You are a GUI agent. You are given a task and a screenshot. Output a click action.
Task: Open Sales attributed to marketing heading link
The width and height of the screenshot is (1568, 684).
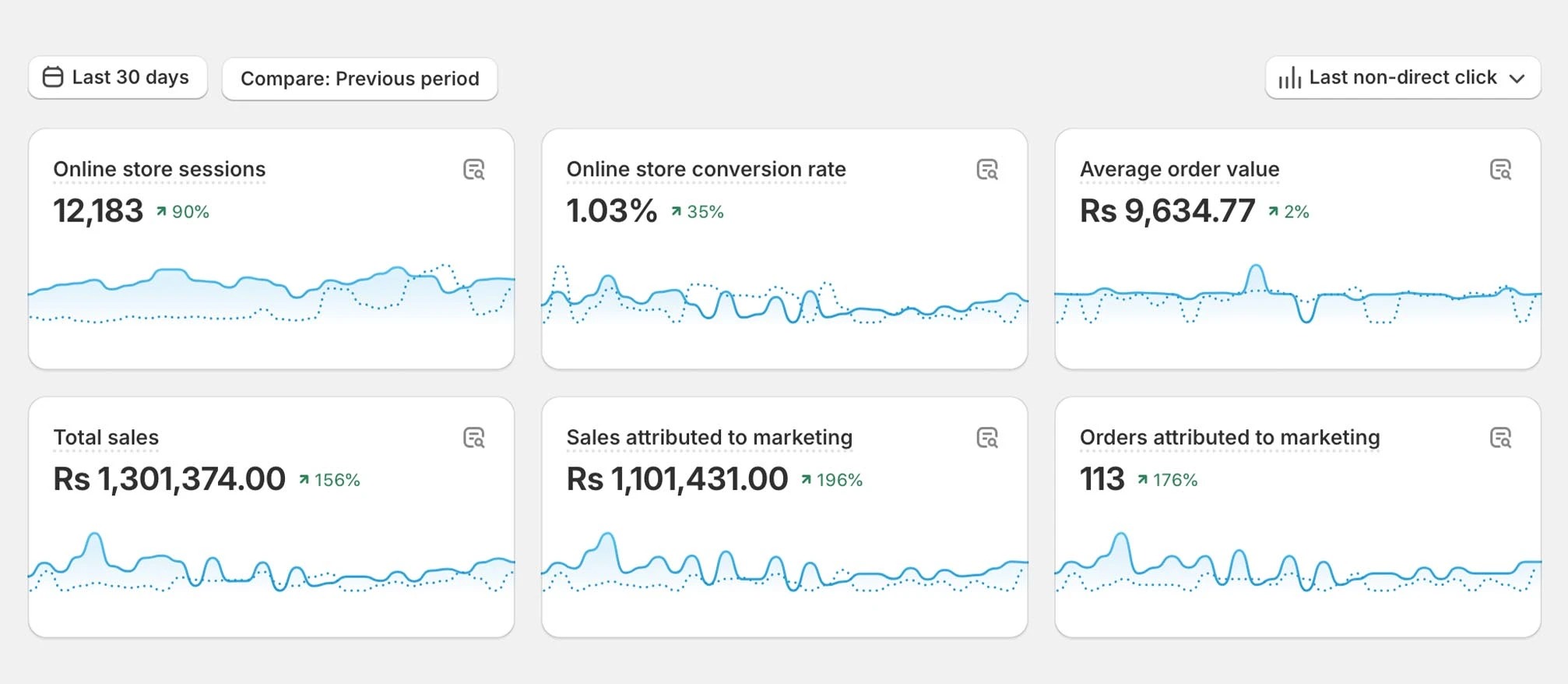coord(709,437)
